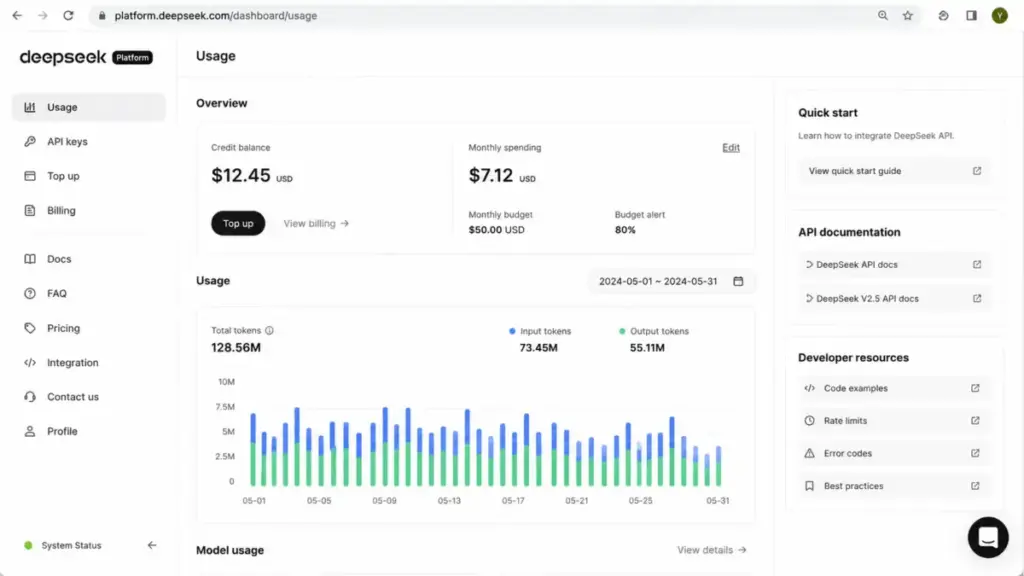The height and width of the screenshot is (576, 1024).
Task: Click the $12.45 credit balance value
Action: click(240, 175)
